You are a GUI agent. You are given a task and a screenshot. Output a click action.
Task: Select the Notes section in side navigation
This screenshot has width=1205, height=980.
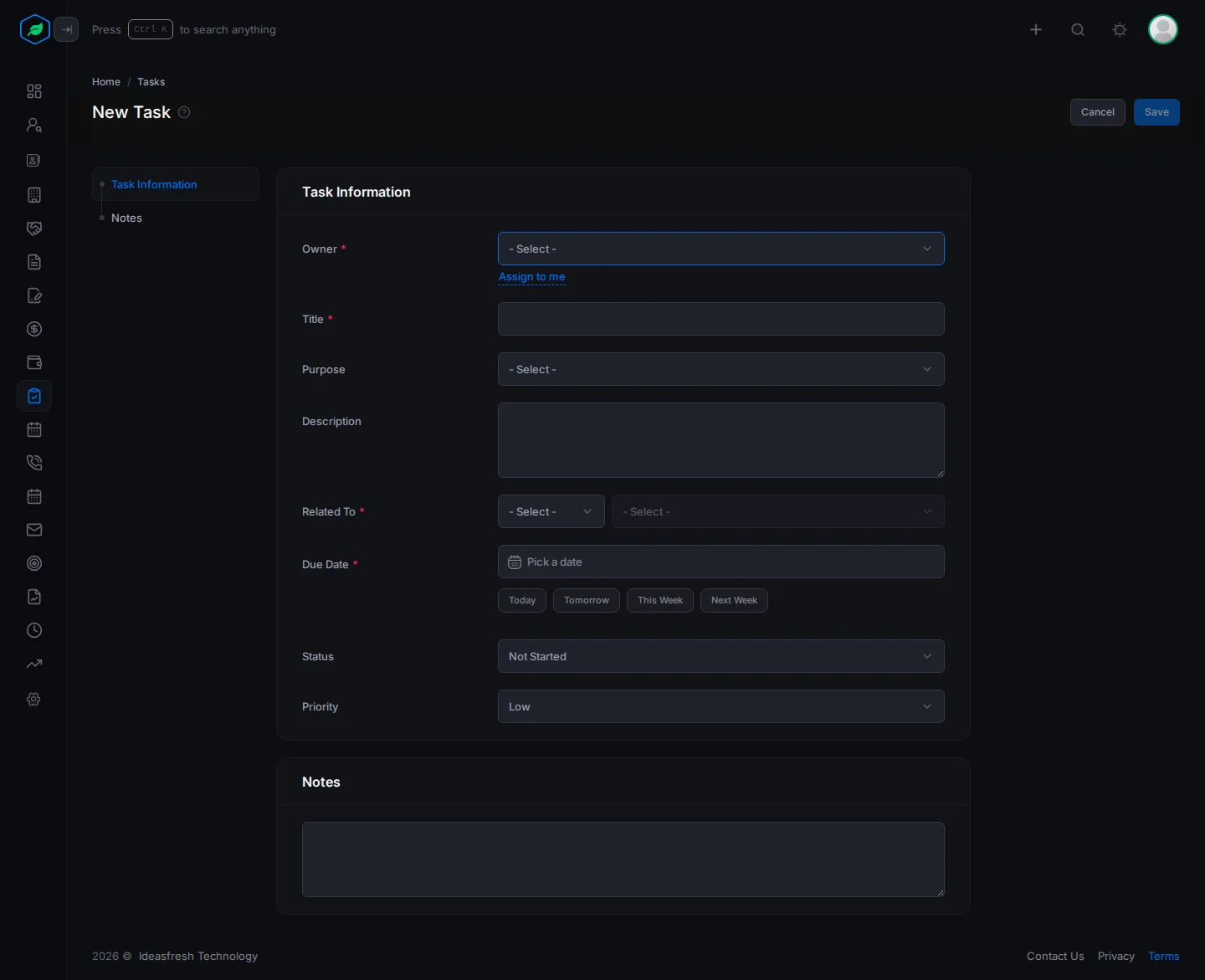coord(126,218)
